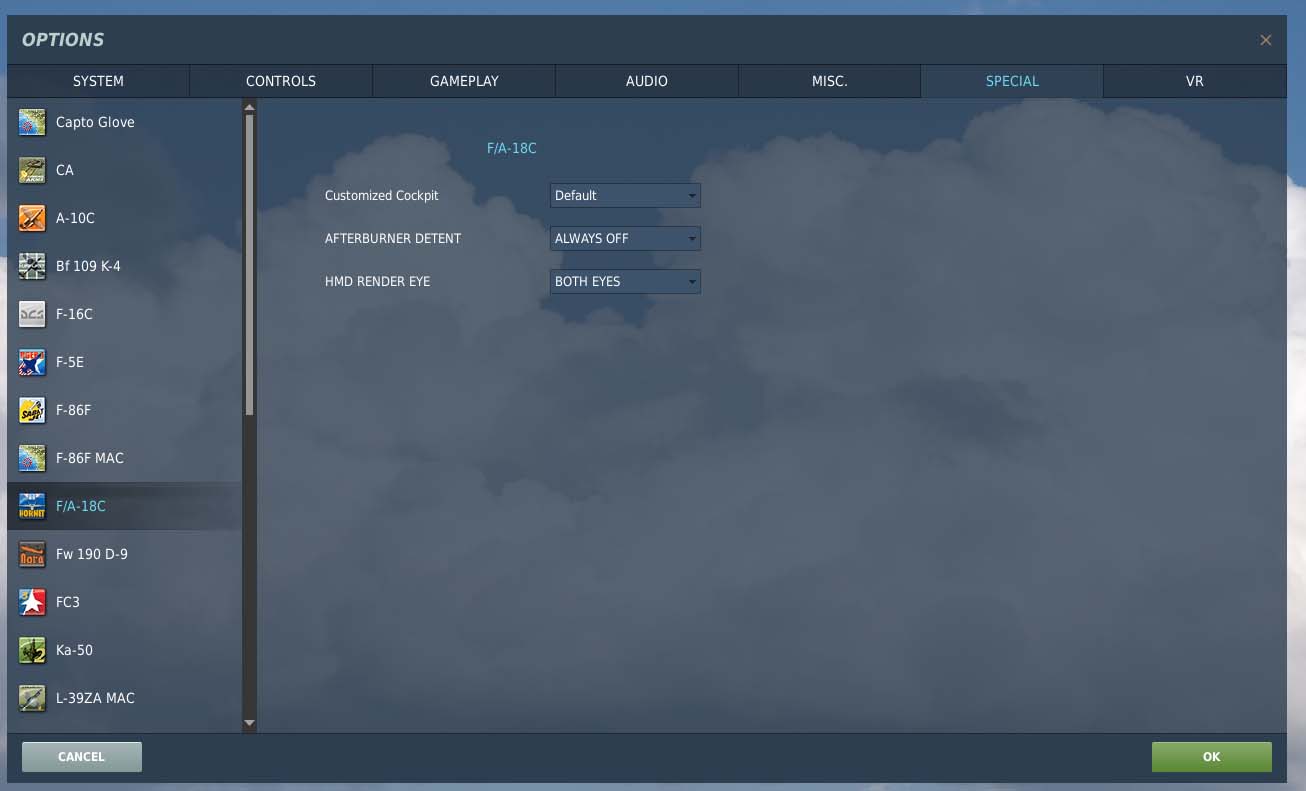
Task: Open the Customized Cockpit dropdown
Action: pyautogui.click(x=625, y=195)
